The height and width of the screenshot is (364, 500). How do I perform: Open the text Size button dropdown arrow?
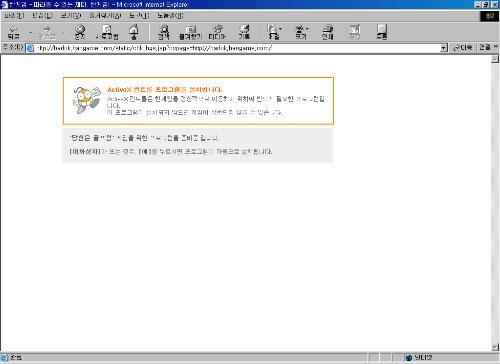307,29
